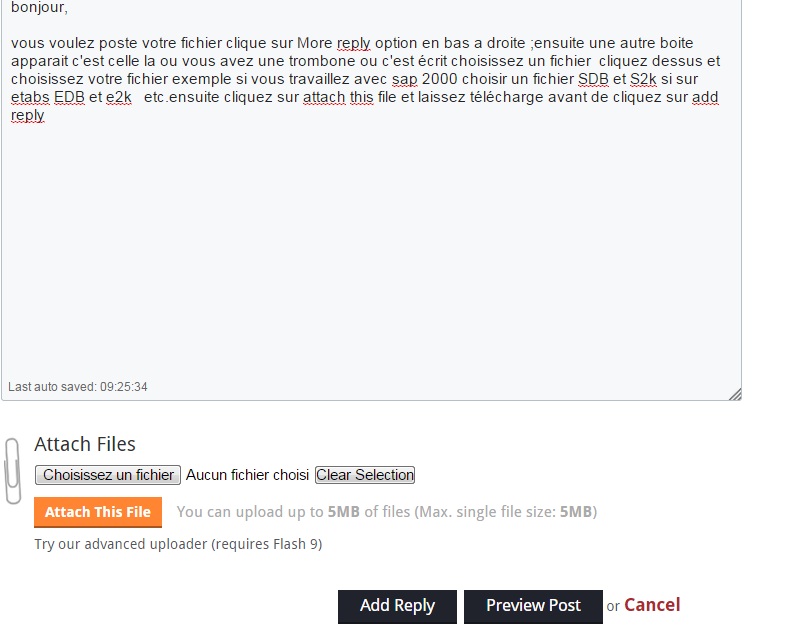The width and height of the screenshot is (786, 633).
Task: Open the advanced uploader link
Action: coord(178,544)
